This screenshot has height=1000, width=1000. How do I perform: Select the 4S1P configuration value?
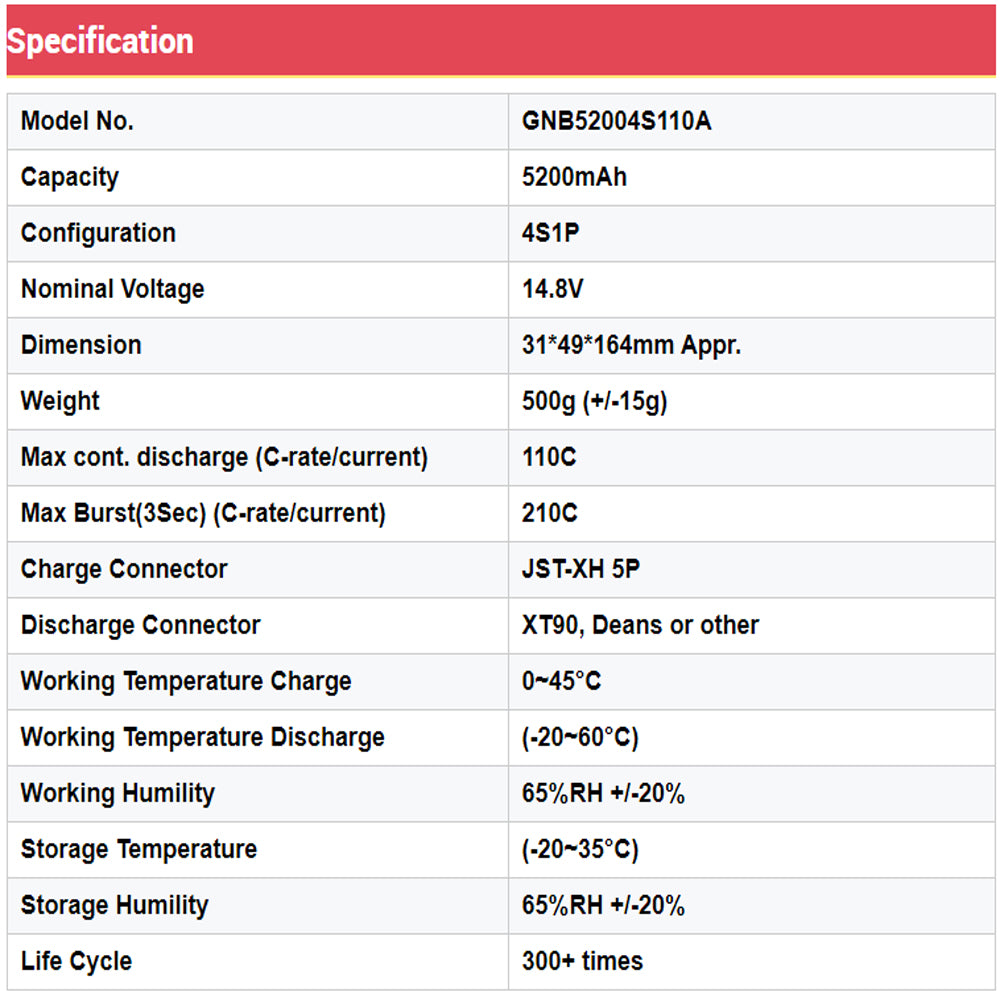click(x=551, y=234)
